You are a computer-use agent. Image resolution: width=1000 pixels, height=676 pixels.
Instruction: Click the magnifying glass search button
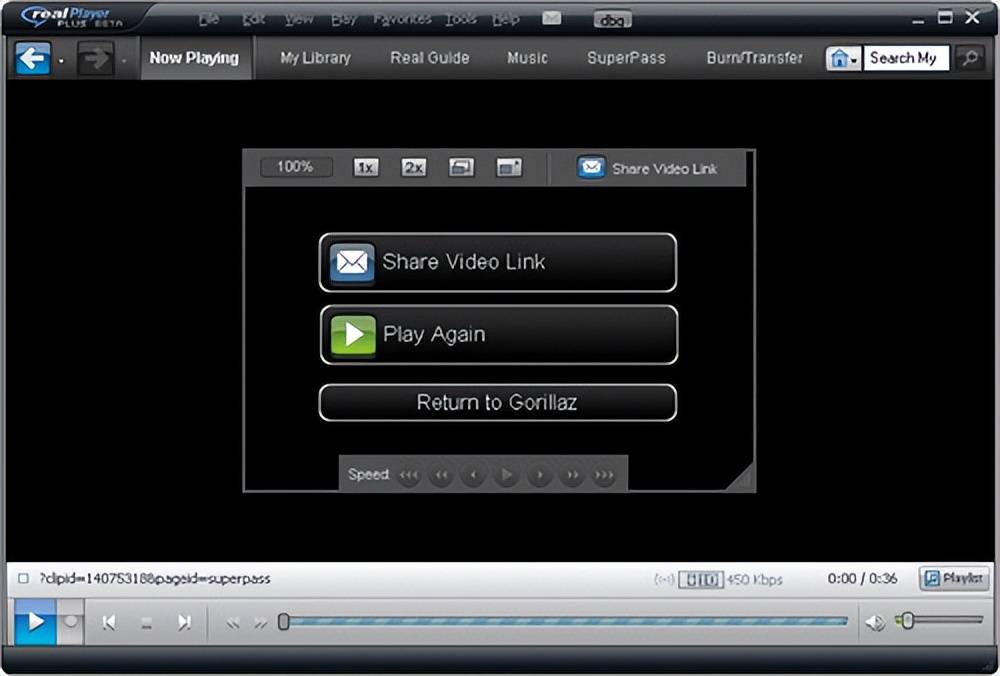970,59
